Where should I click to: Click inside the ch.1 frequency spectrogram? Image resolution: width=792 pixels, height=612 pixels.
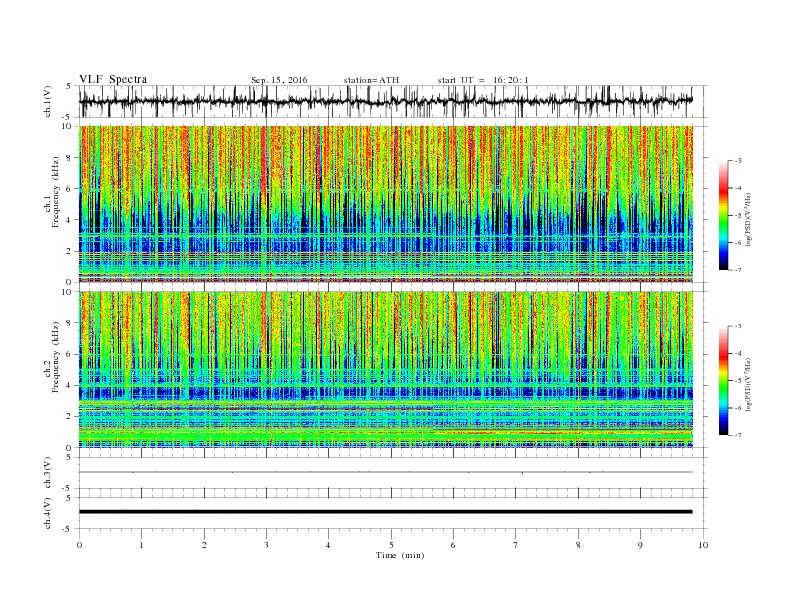386,204
